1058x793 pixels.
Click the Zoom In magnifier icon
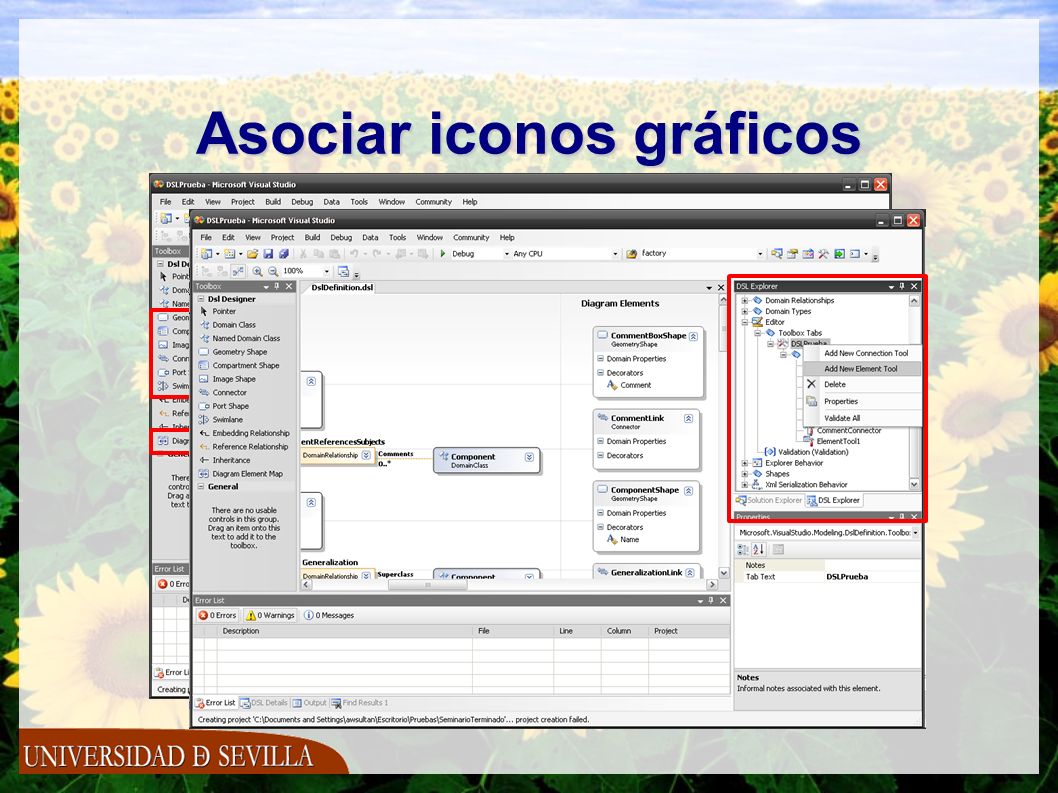(257, 271)
